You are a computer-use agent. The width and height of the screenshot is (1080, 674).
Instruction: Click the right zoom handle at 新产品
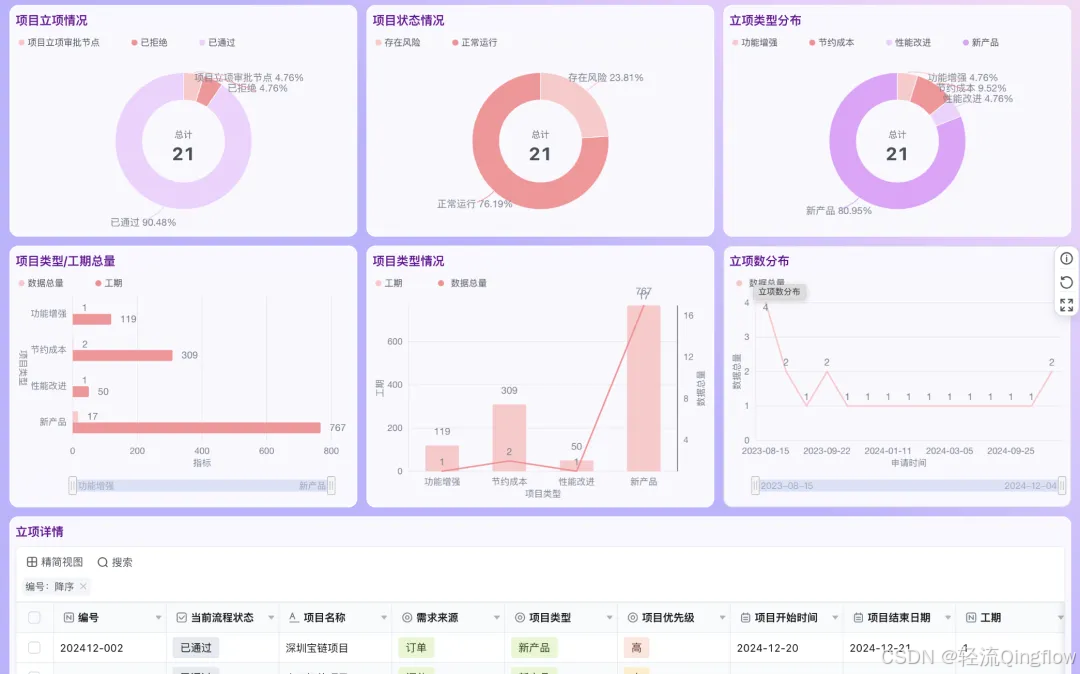point(331,485)
